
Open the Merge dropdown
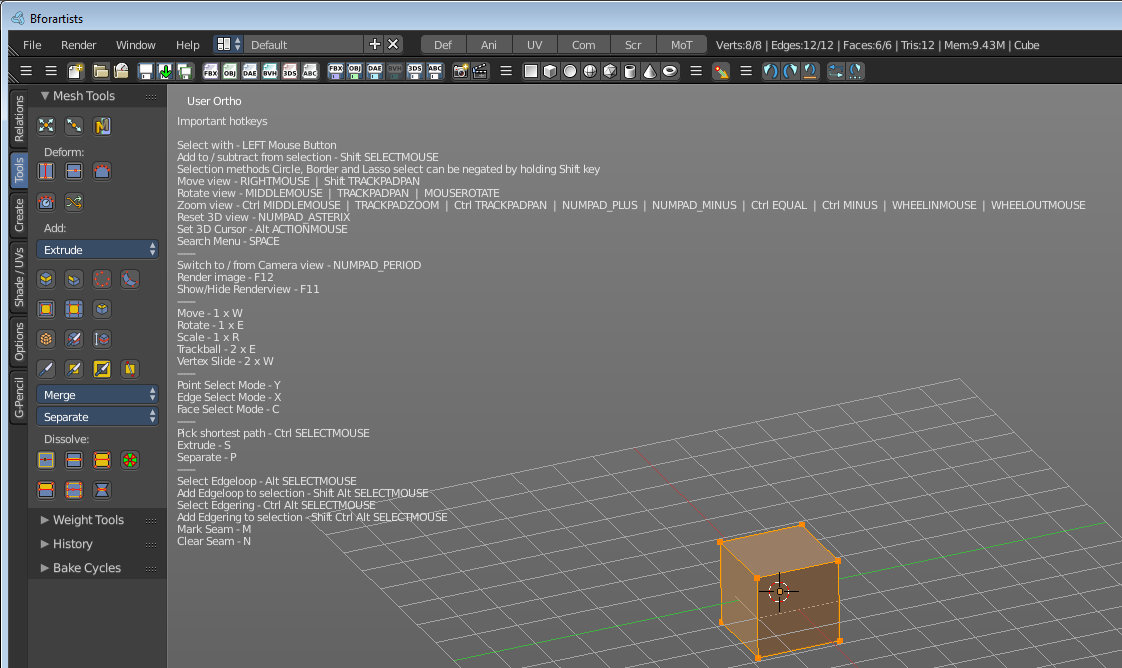(x=97, y=395)
